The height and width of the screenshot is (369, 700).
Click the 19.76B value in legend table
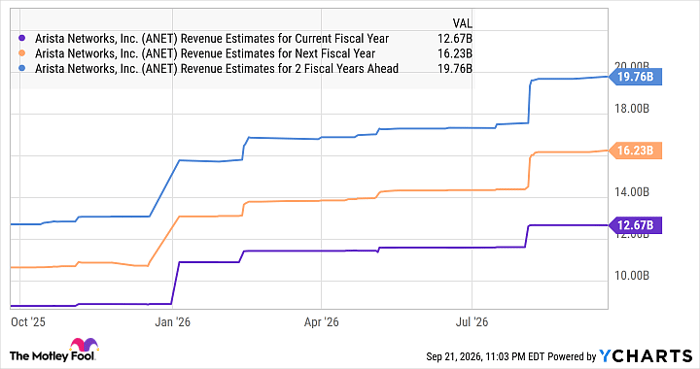point(454,69)
